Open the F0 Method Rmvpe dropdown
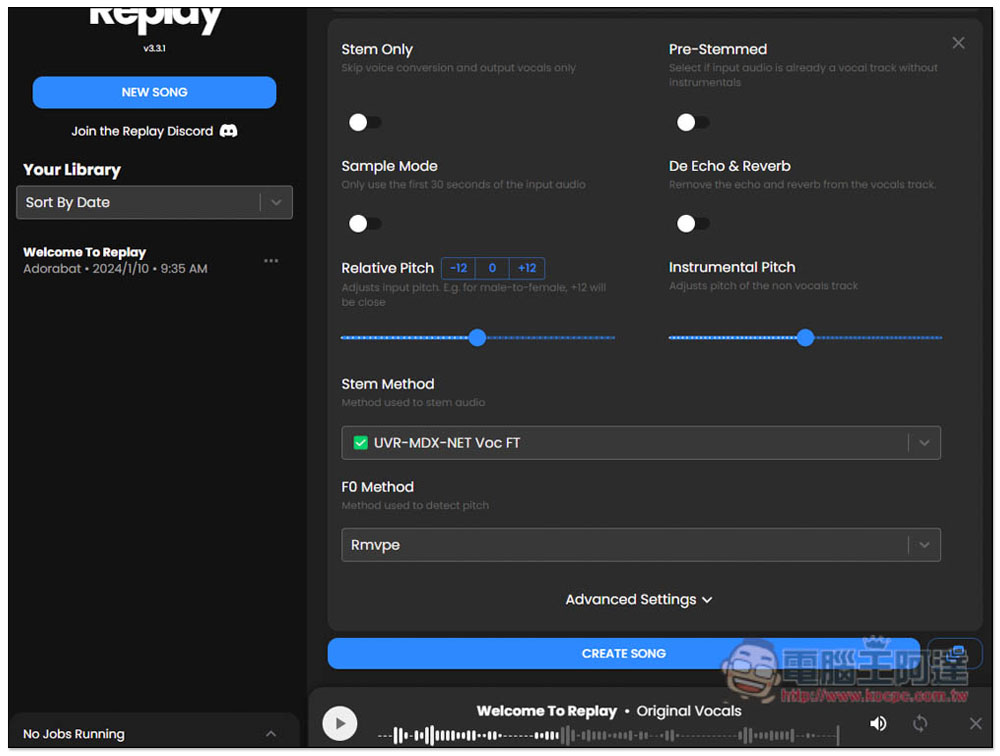The image size is (1000, 756). [641, 545]
